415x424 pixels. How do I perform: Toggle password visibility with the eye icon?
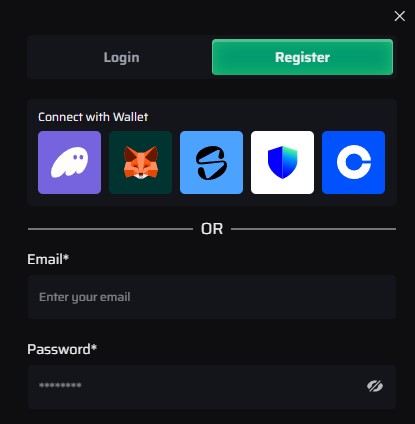click(375, 386)
